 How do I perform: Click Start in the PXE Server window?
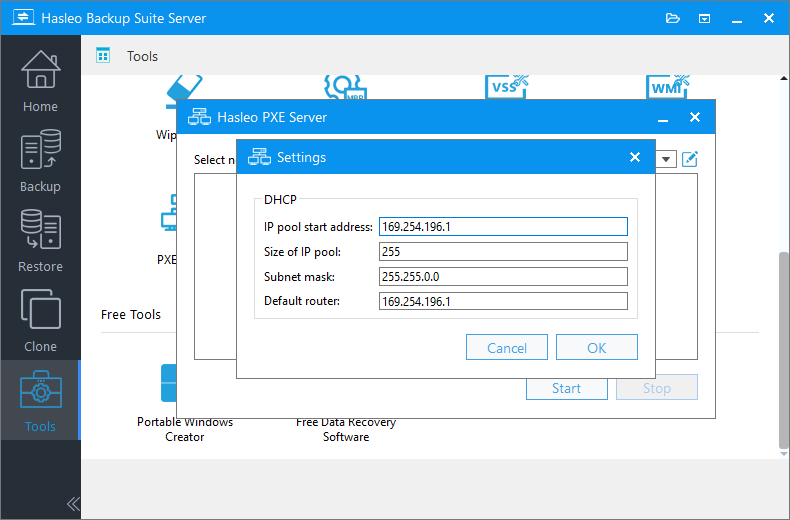567,387
